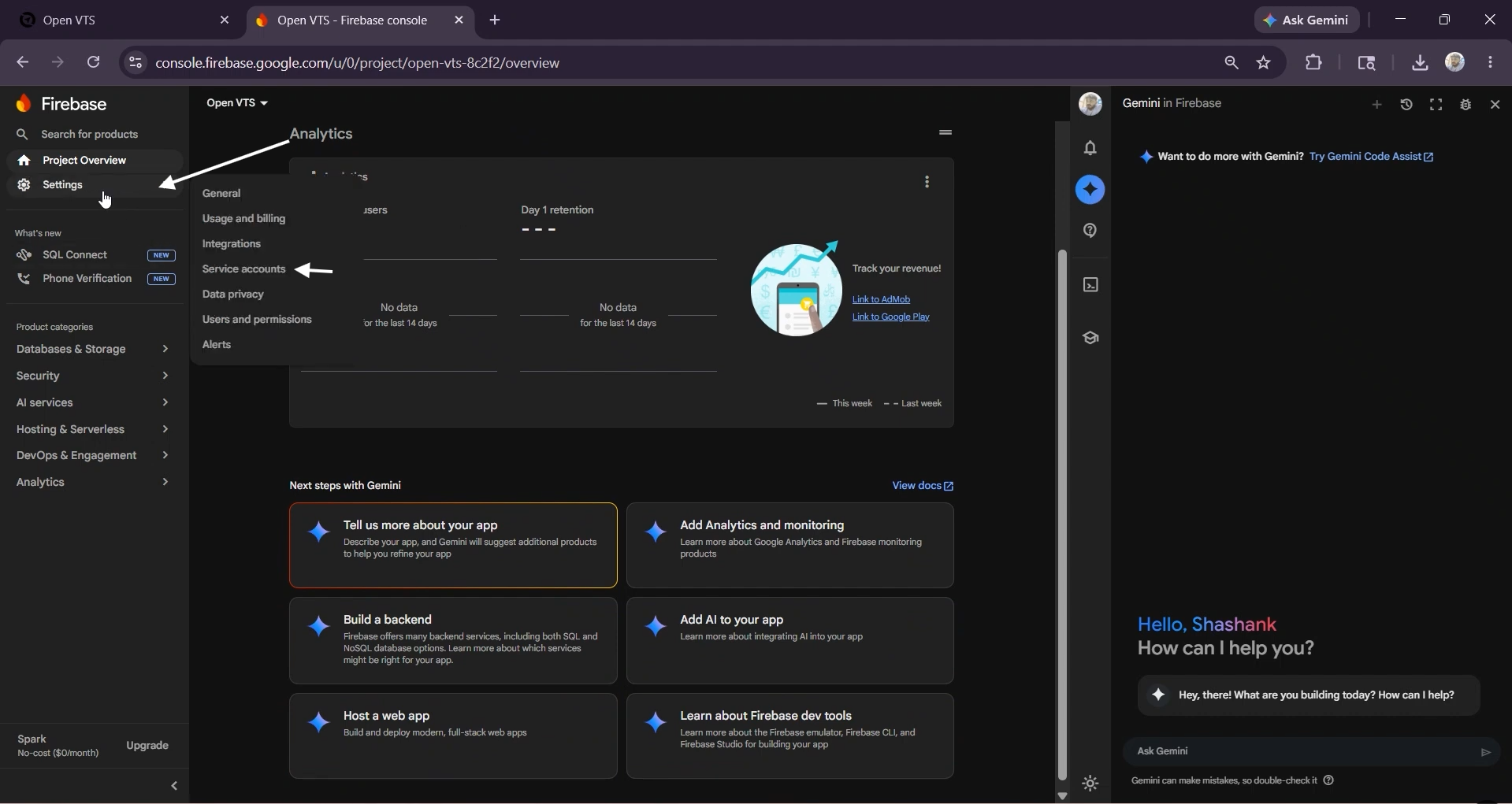The width and height of the screenshot is (1512, 804).
Task: Open browser extensions puzzle icon
Action: pyautogui.click(x=1313, y=62)
